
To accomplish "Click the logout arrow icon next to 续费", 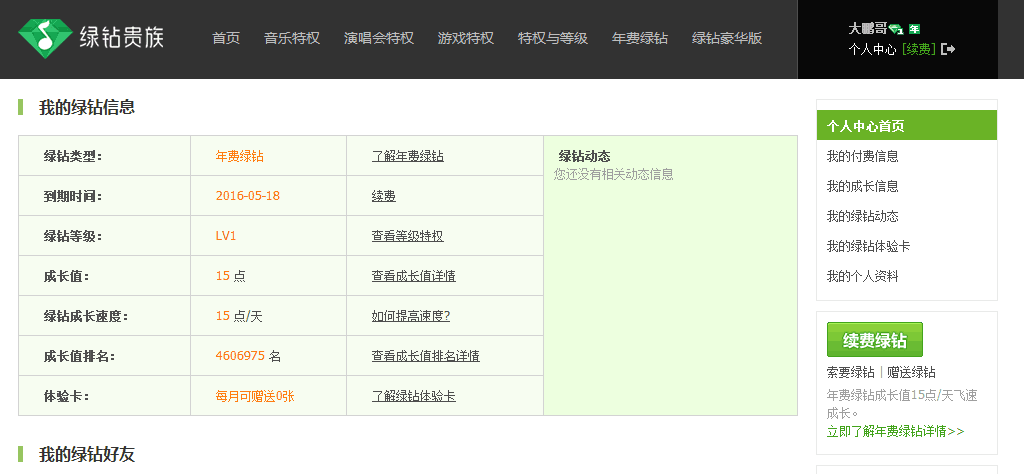I will (948, 49).
